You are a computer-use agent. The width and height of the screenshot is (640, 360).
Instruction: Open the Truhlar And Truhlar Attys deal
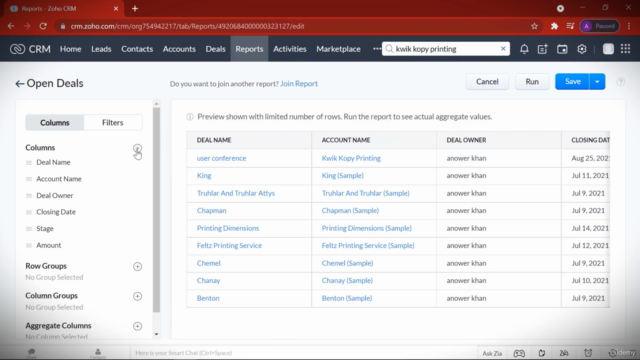(236, 193)
